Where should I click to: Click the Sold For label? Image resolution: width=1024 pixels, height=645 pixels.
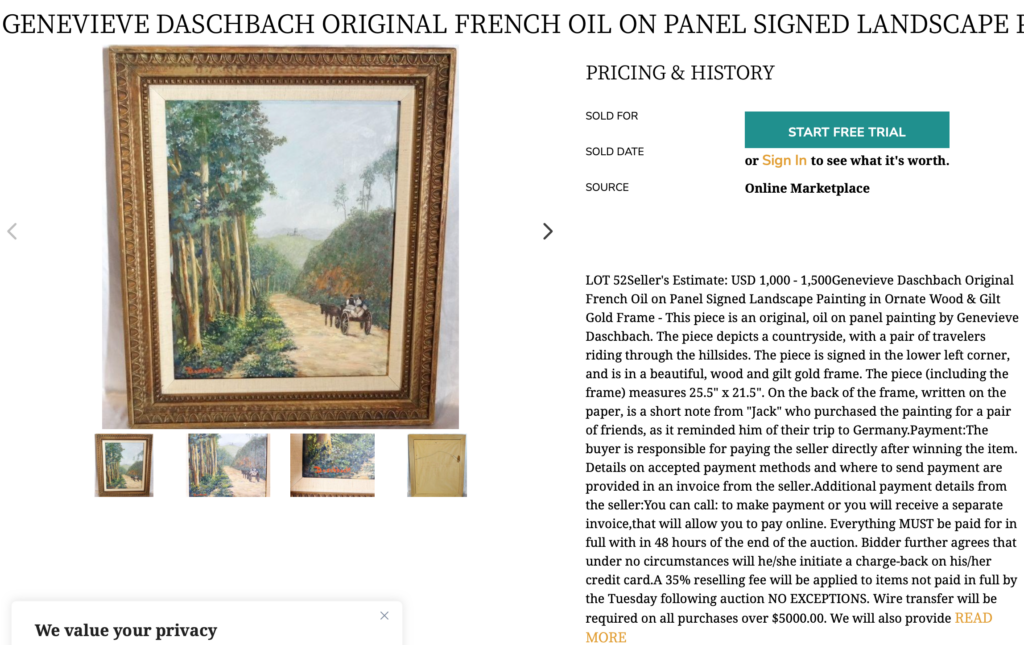(x=612, y=116)
